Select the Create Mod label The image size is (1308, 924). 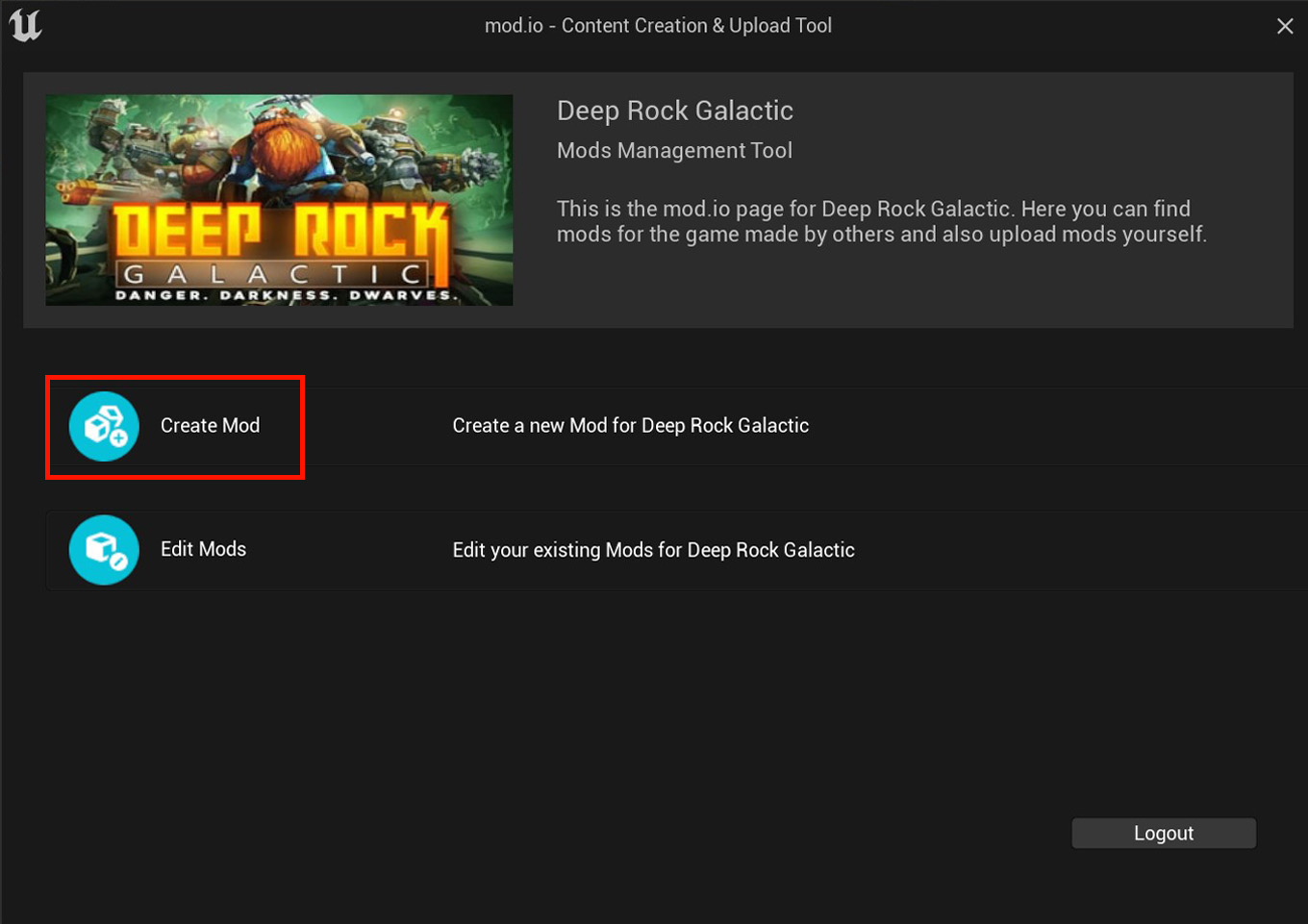pyautogui.click(x=210, y=425)
